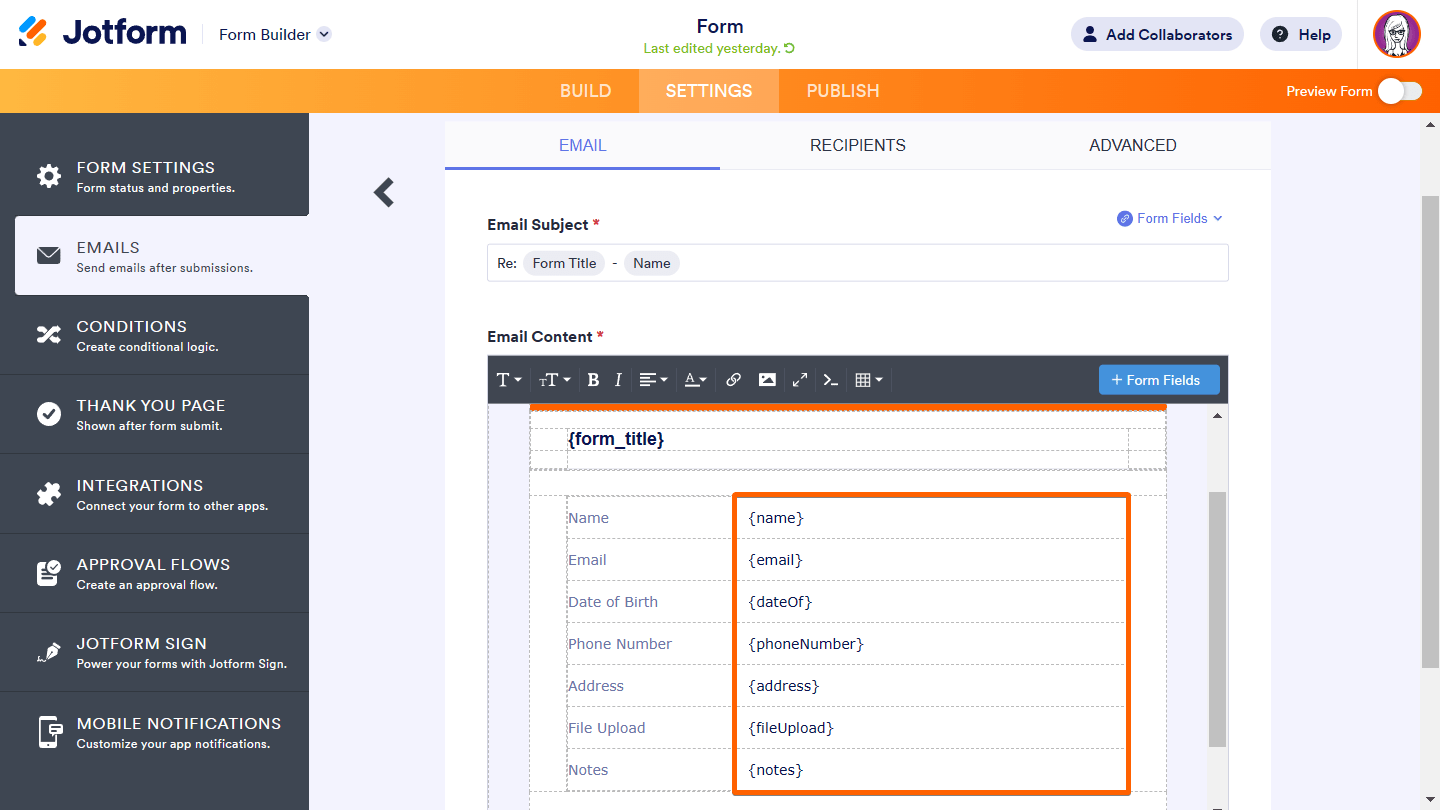The height and width of the screenshot is (810, 1440).
Task: Open the user avatar profile menu
Action: pyautogui.click(x=1396, y=34)
